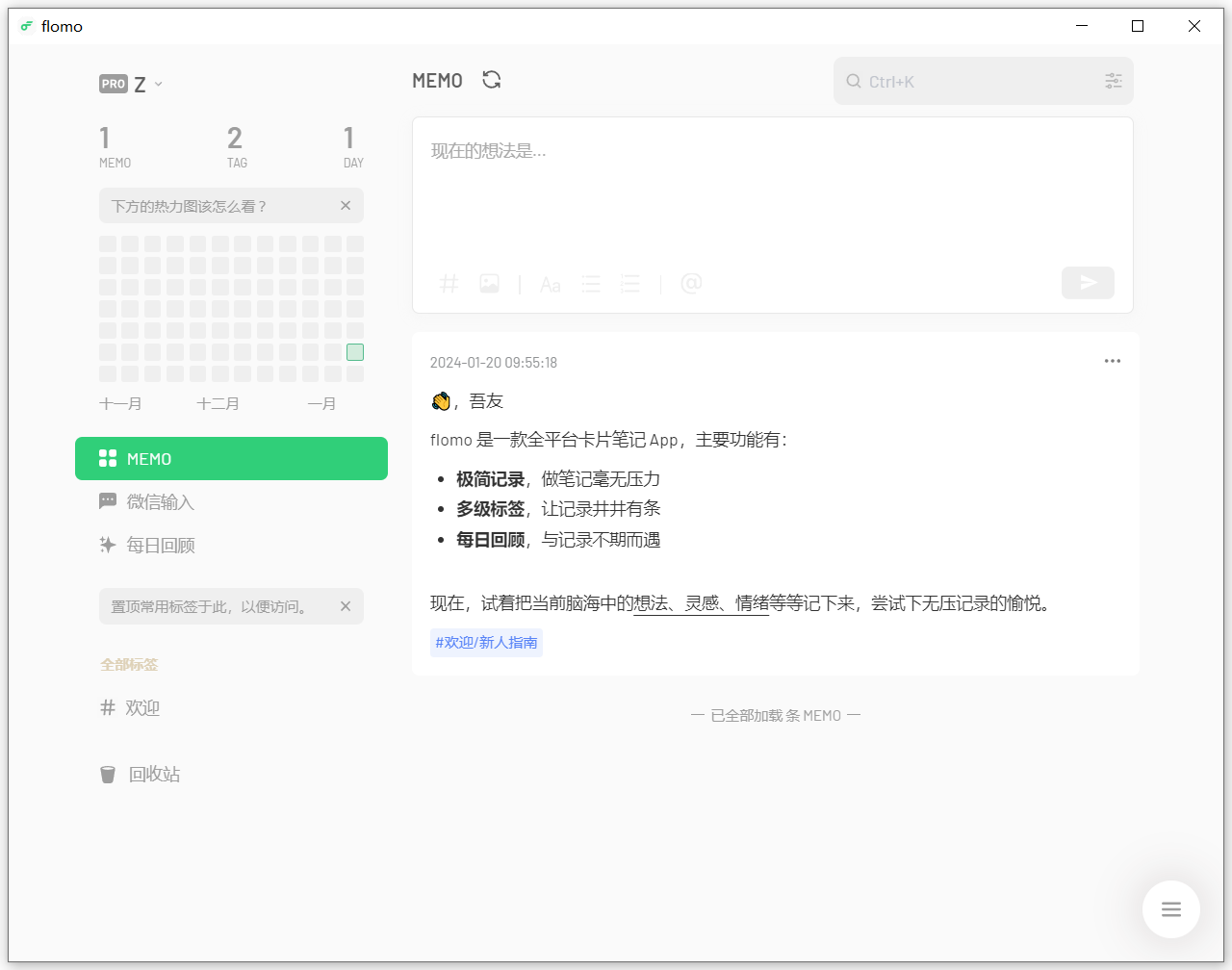The height and width of the screenshot is (970, 1232).
Task: Click the hash icon beside 欢迎
Action: pos(108,707)
